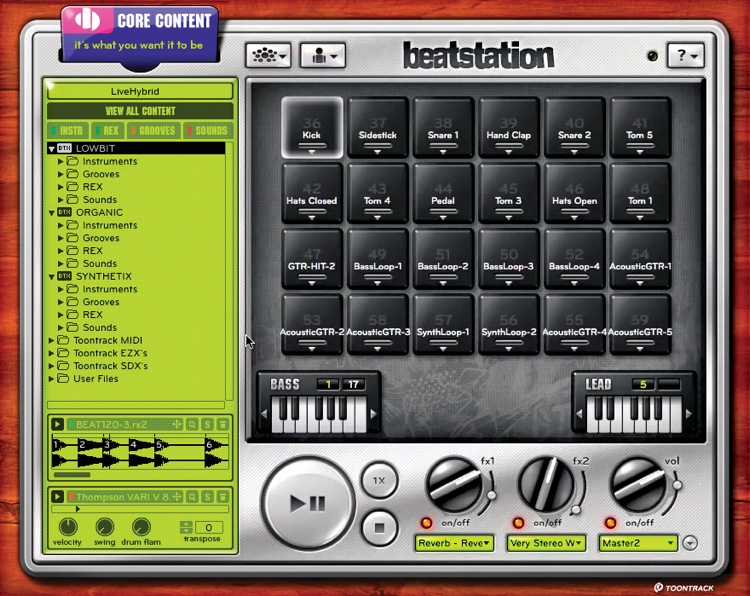Viewport: 750px width, 596px height.
Task: Click the drag handle icon on Thompson VARI groove
Action: (177, 497)
